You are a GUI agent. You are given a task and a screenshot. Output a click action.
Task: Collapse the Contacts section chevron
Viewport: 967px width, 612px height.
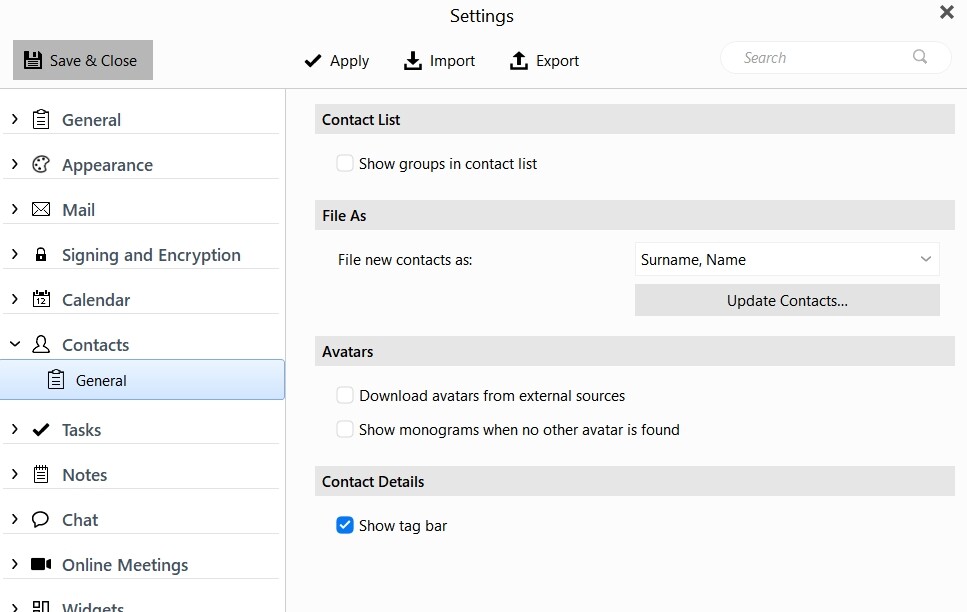pos(15,344)
